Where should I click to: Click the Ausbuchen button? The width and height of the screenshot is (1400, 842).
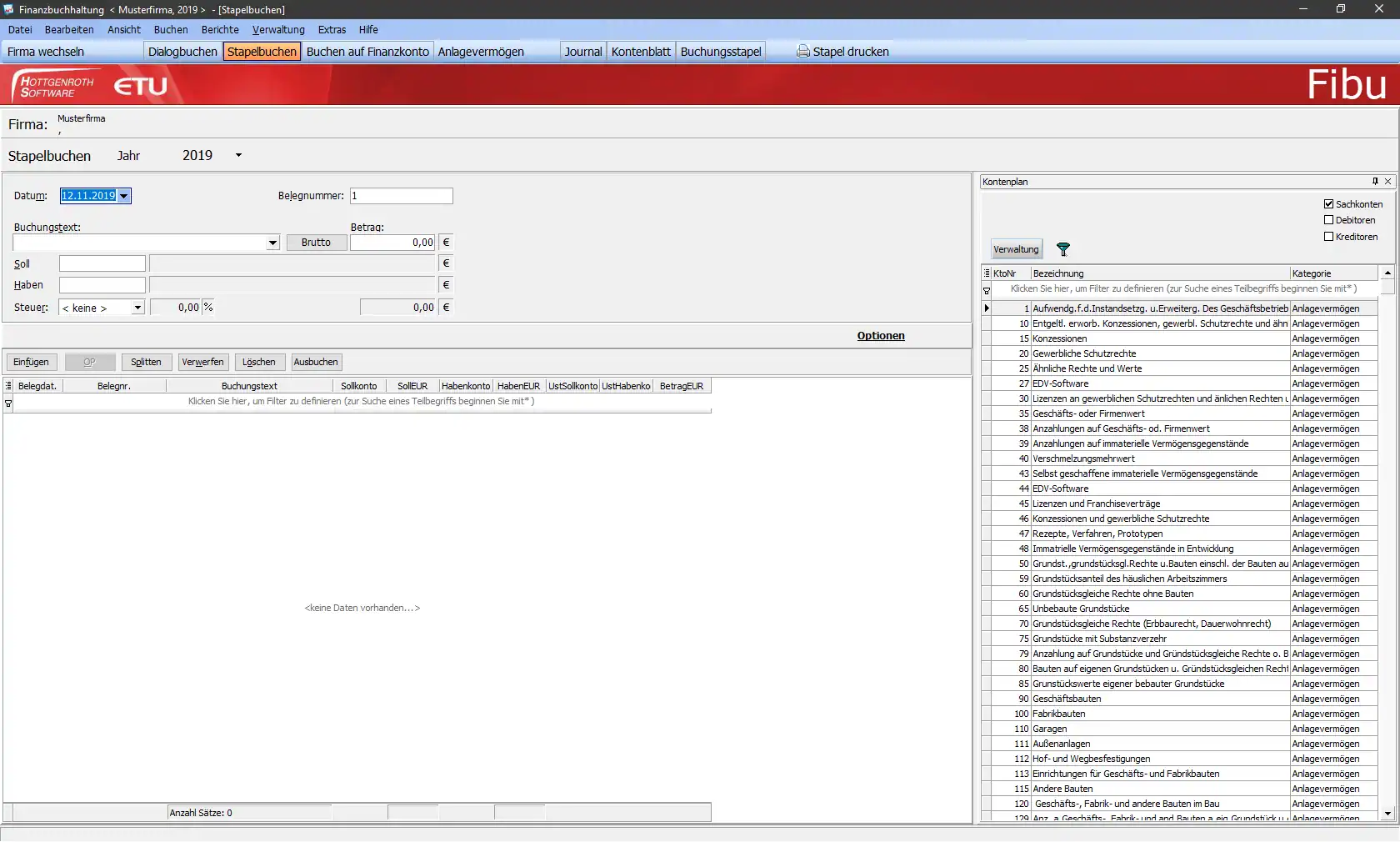[x=316, y=363]
